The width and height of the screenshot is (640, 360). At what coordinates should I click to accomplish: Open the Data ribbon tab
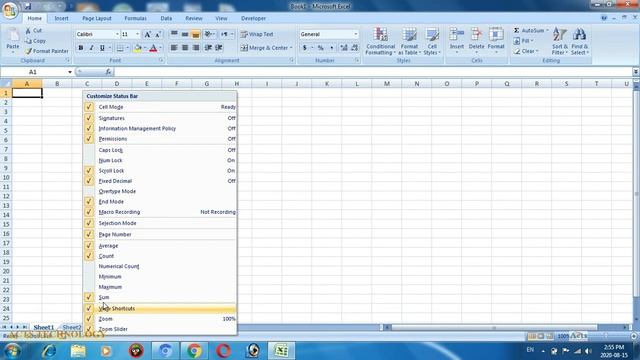point(166,18)
